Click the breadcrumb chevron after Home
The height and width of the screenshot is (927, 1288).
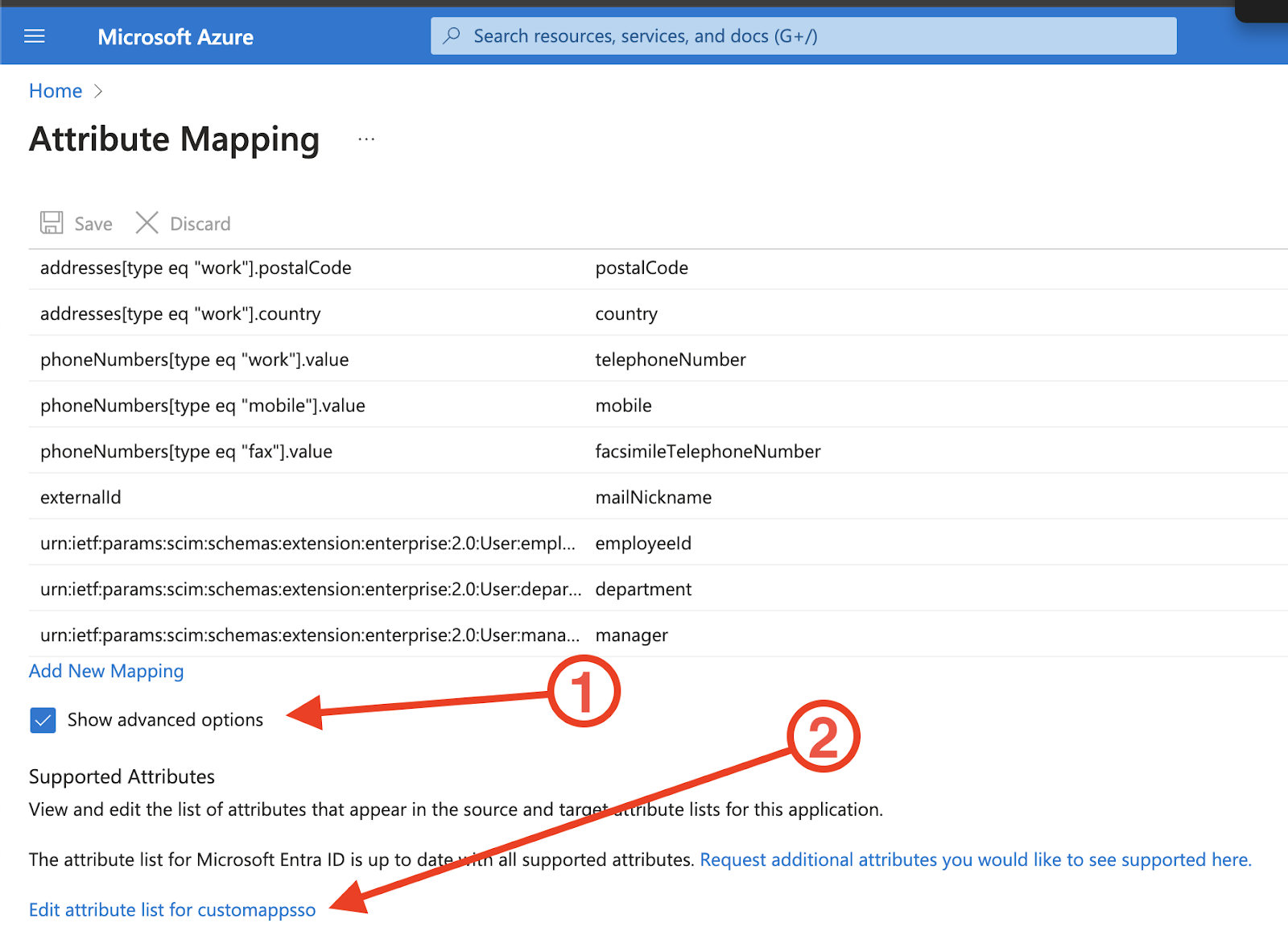coord(98,91)
